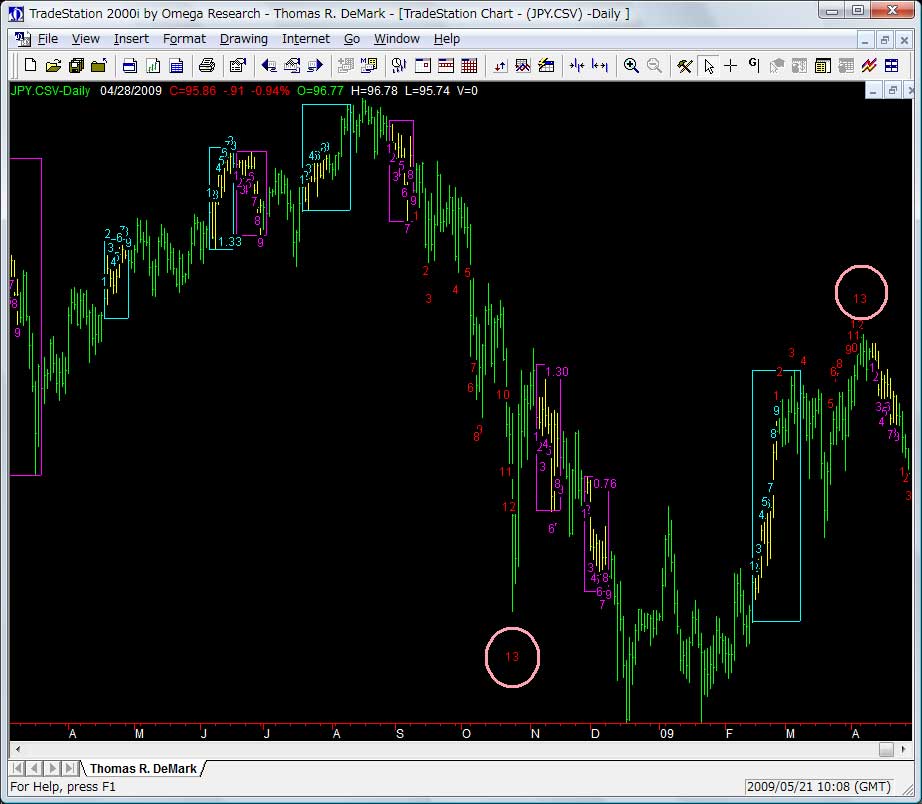This screenshot has width=922, height=804.
Task: Open the Format menu
Action: tap(184, 39)
